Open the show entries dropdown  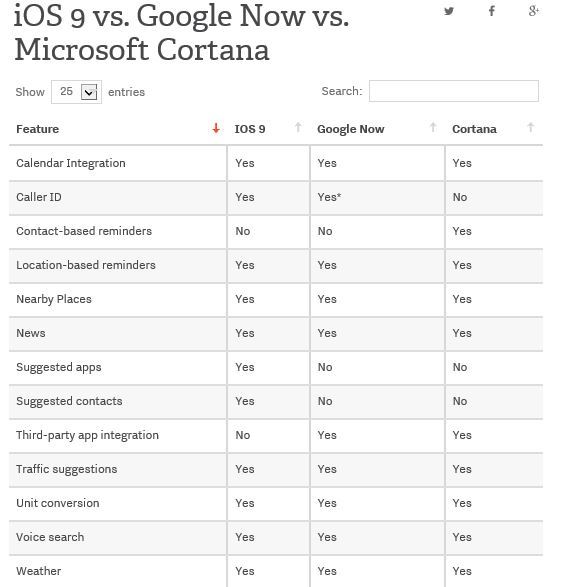click(x=76, y=92)
